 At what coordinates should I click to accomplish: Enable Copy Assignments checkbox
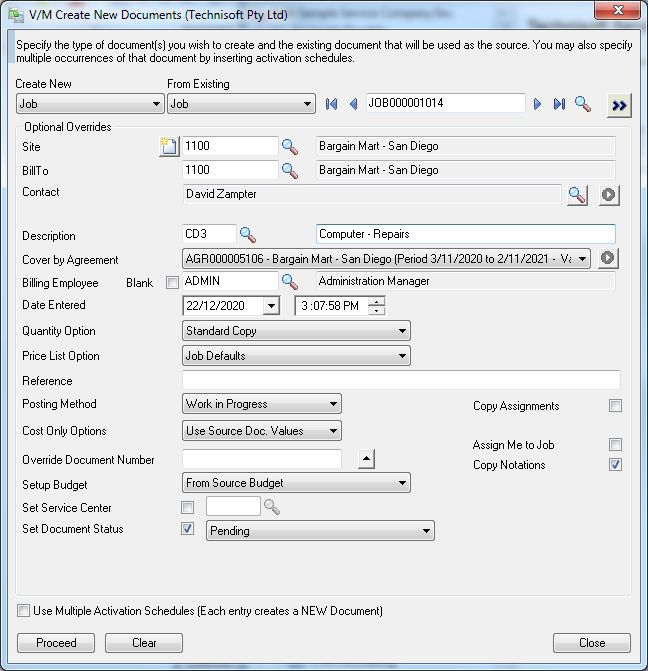(615, 405)
